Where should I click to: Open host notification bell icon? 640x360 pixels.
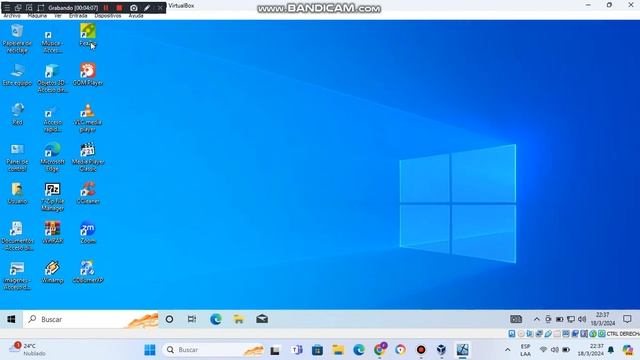[x=611, y=350]
